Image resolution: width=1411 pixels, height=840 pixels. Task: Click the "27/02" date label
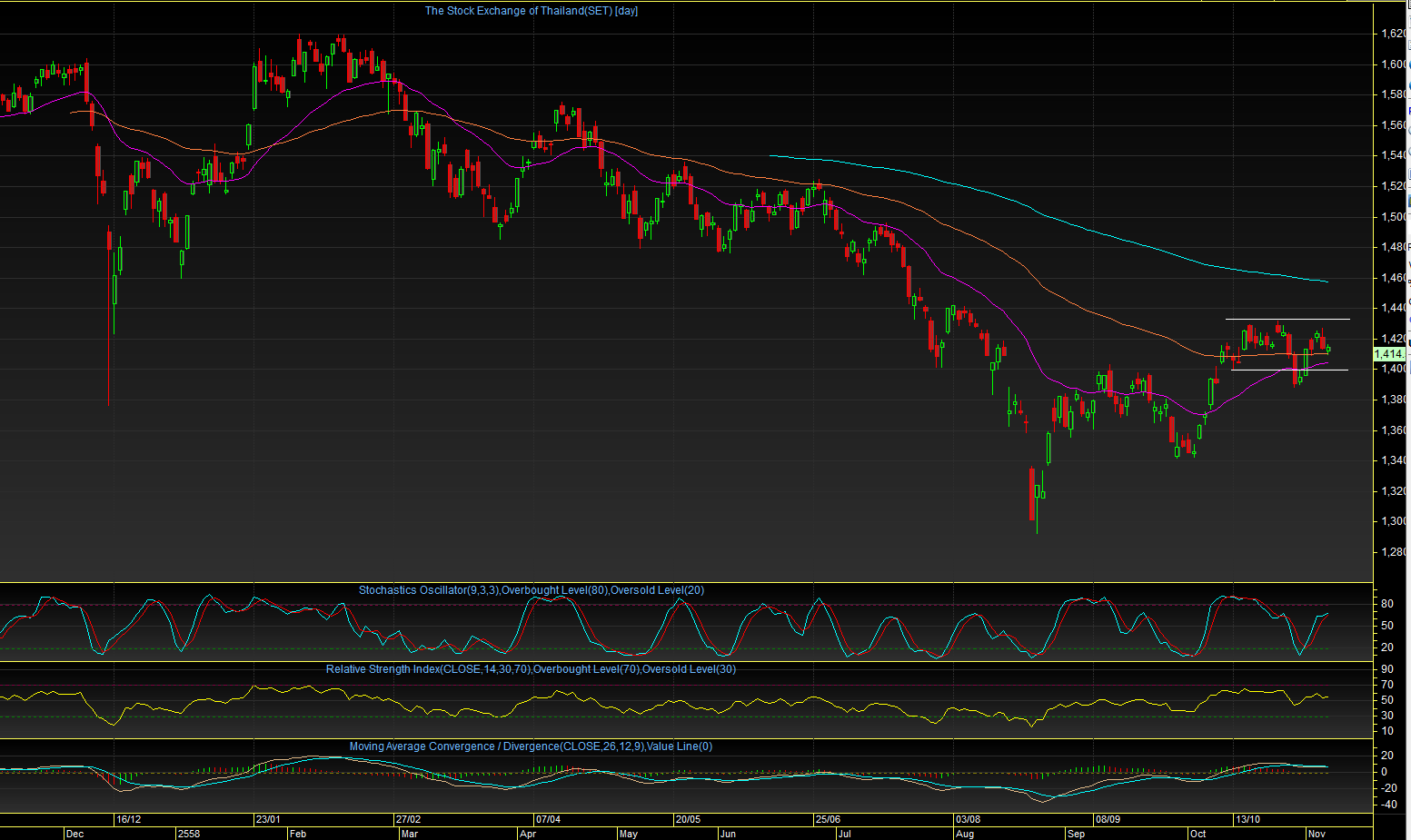pyautogui.click(x=408, y=819)
